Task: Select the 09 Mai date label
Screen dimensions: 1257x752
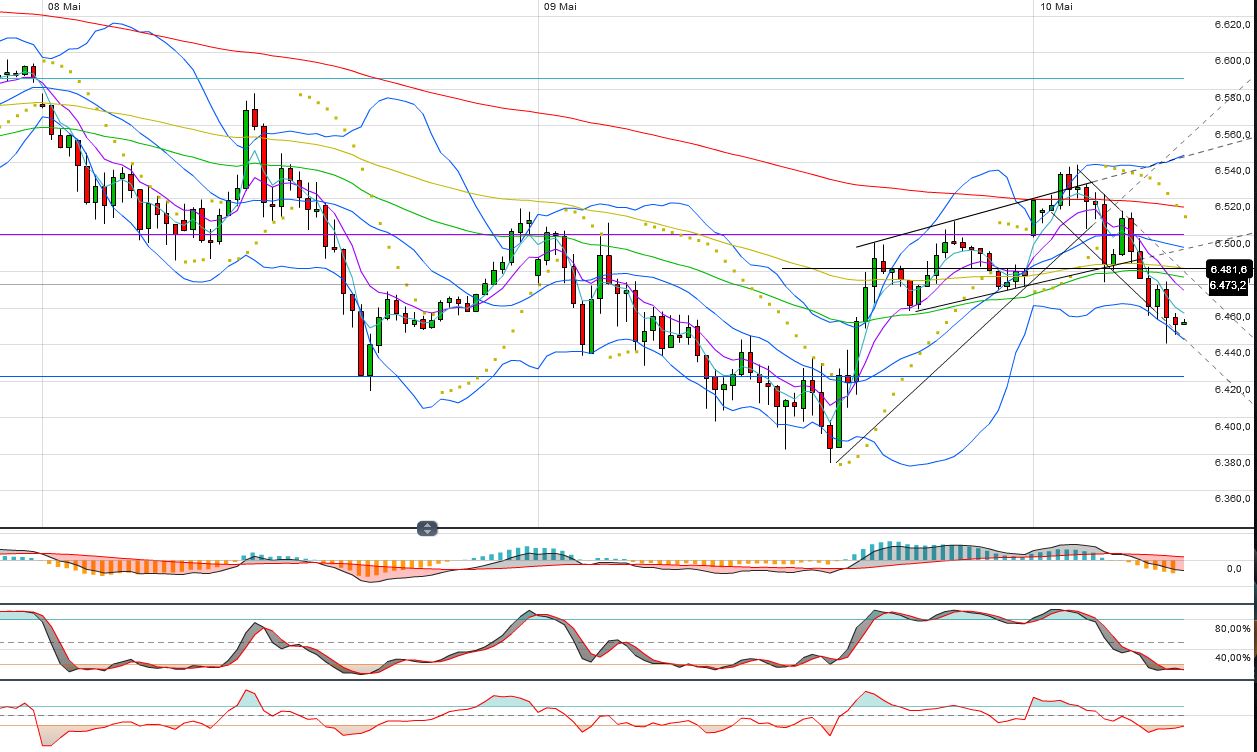Action: (560, 7)
